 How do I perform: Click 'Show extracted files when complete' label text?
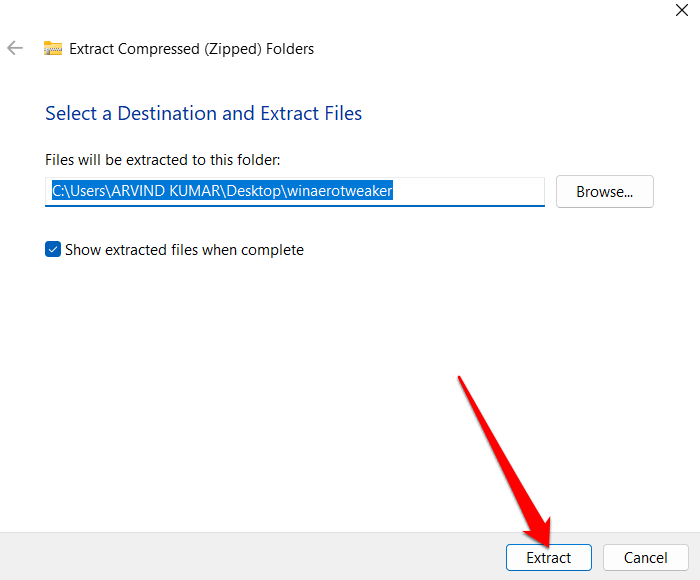(x=184, y=250)
